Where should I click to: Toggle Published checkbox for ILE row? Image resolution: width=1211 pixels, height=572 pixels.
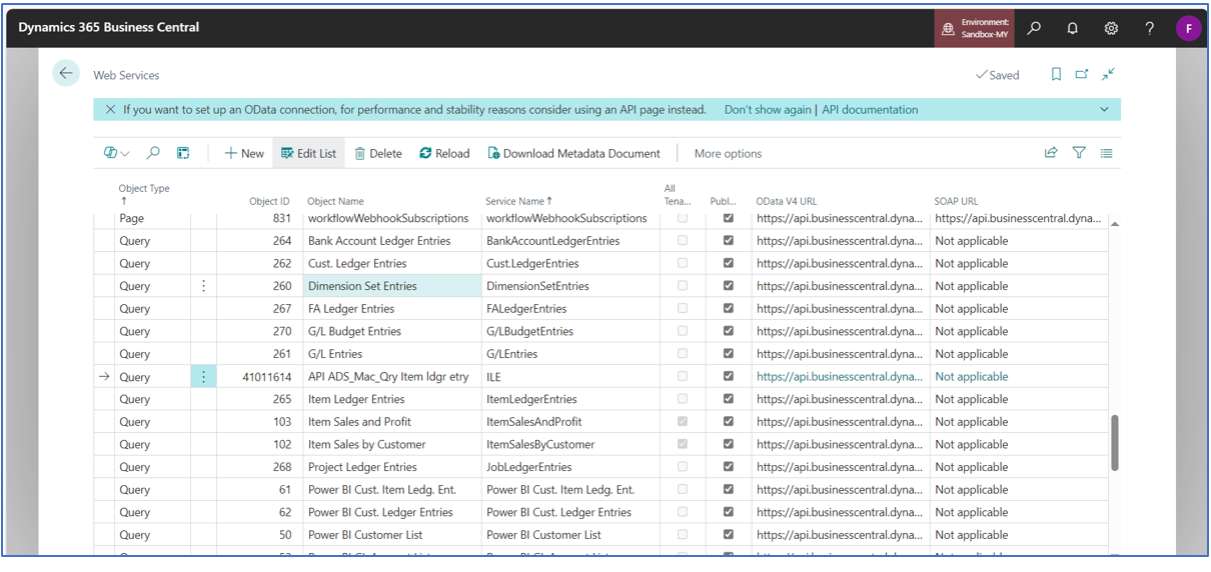tap(728, 377)
